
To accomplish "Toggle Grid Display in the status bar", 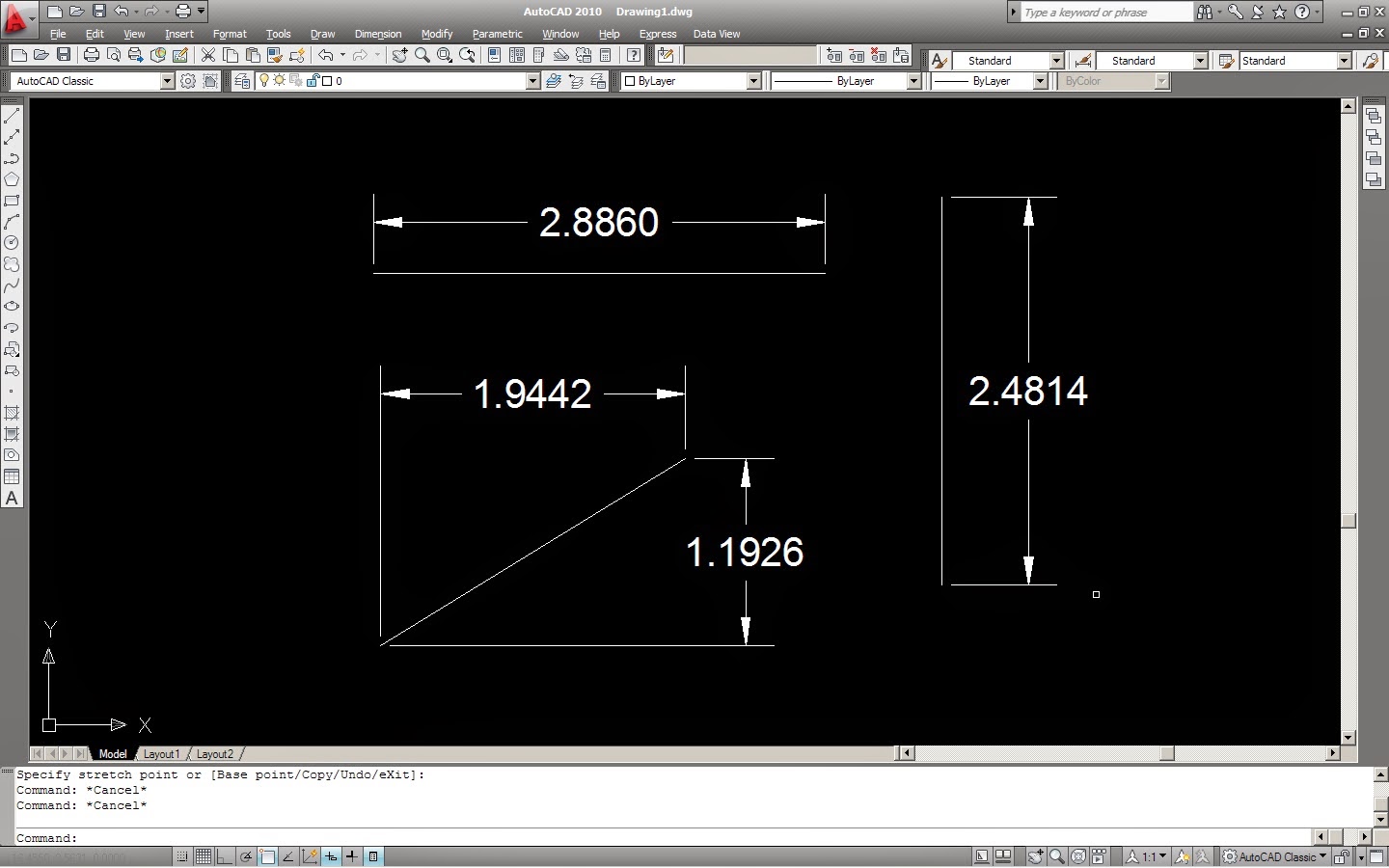I will coord(203,856).
